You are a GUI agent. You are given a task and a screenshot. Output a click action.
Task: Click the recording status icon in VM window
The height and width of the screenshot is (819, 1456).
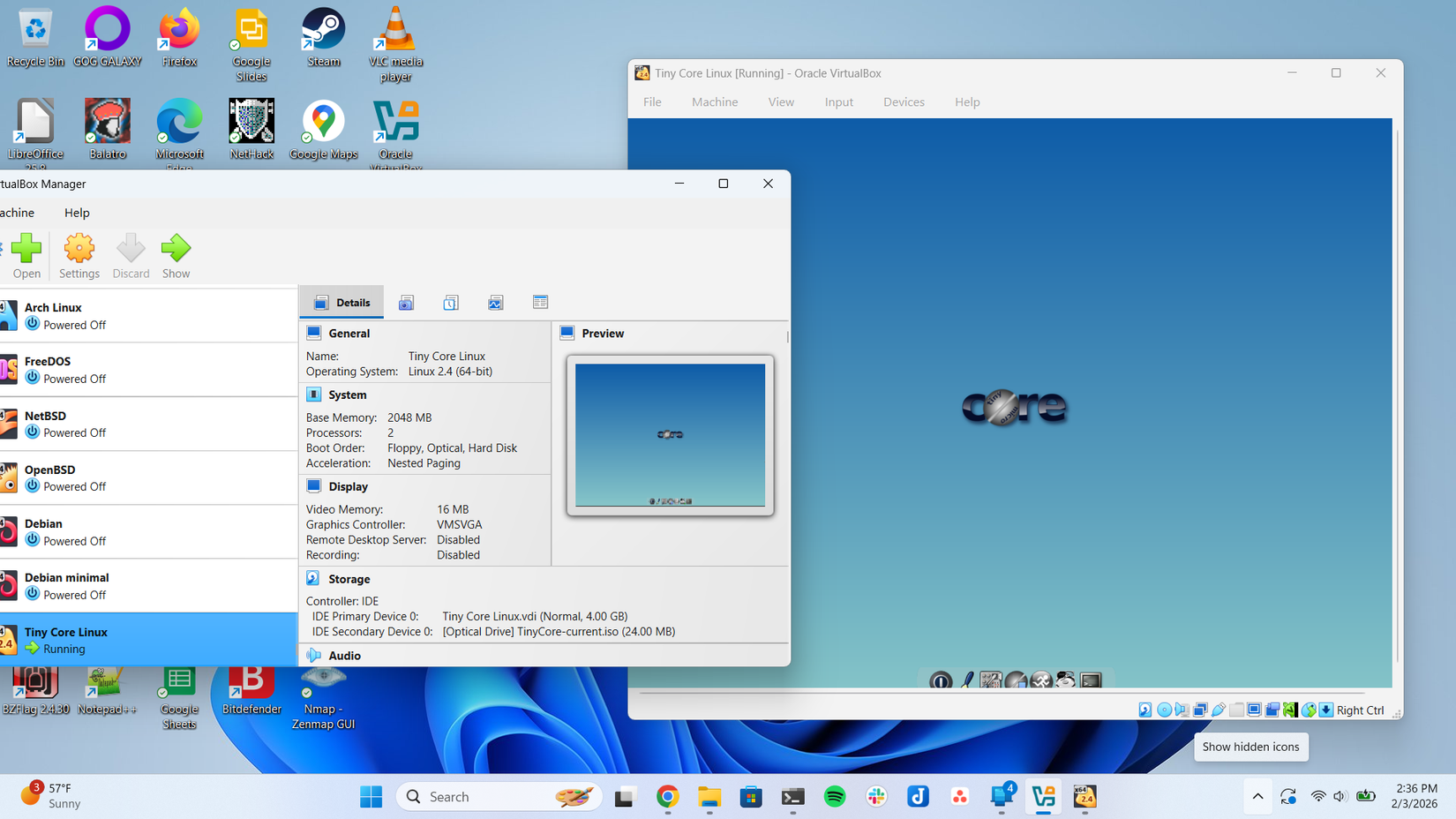pyautogui.click(x=1272, y=709)
